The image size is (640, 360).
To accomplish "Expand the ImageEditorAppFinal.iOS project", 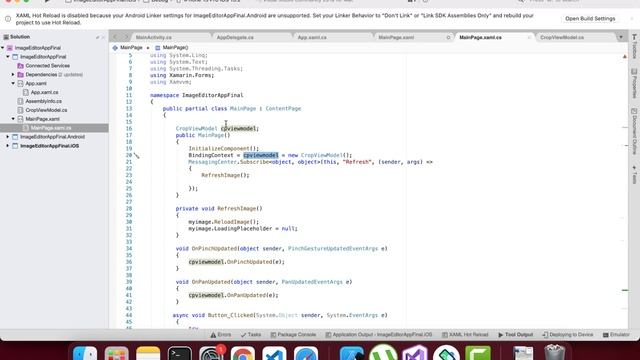I will [x=8, y=146].
